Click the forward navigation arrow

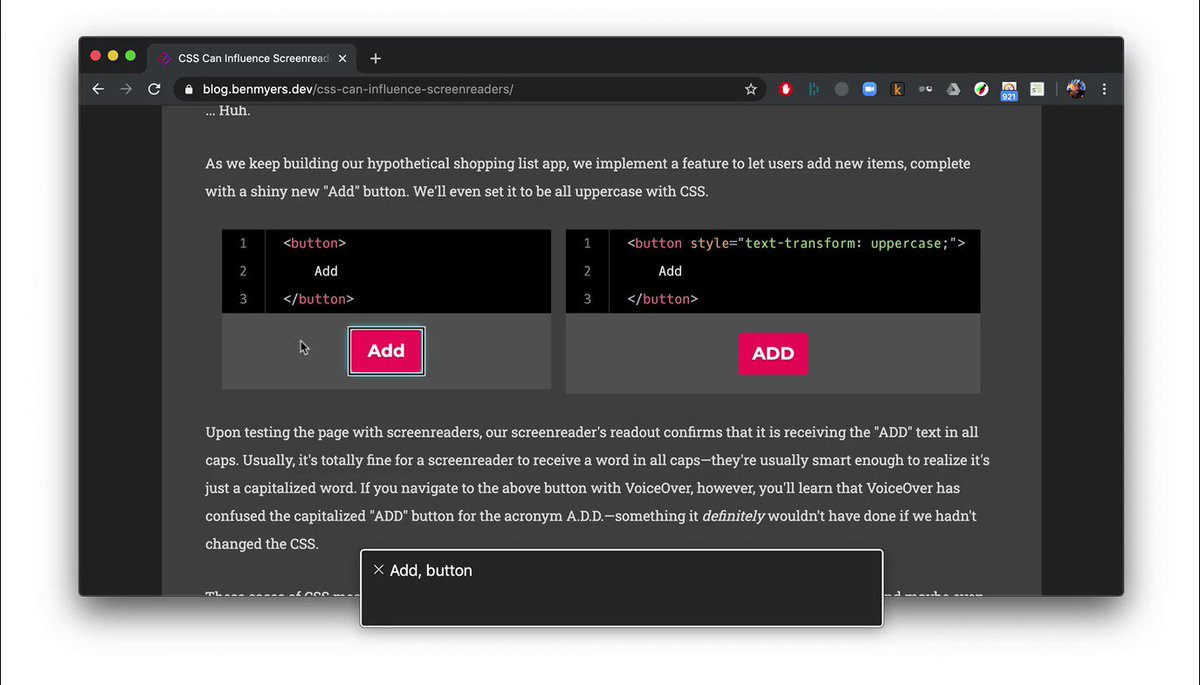(x=125, y=89)
